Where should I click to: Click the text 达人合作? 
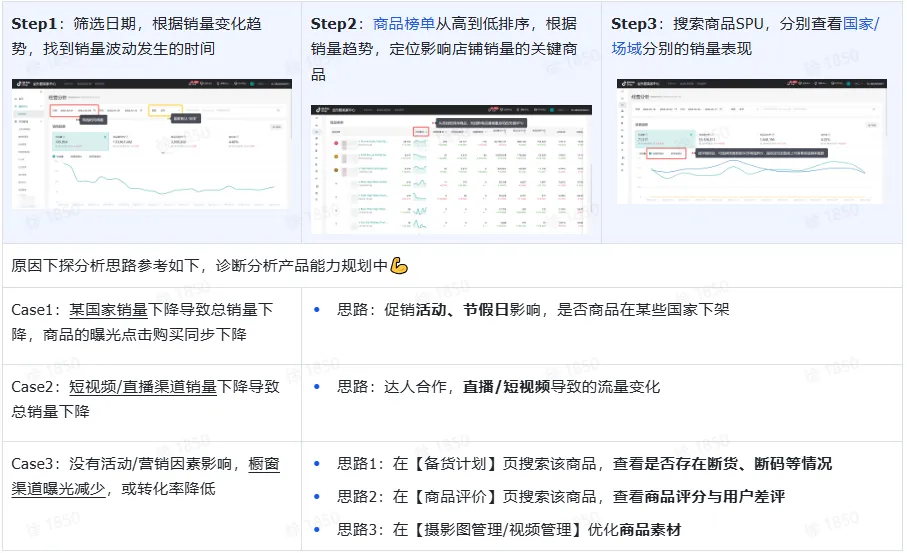(x=415, y=387)
